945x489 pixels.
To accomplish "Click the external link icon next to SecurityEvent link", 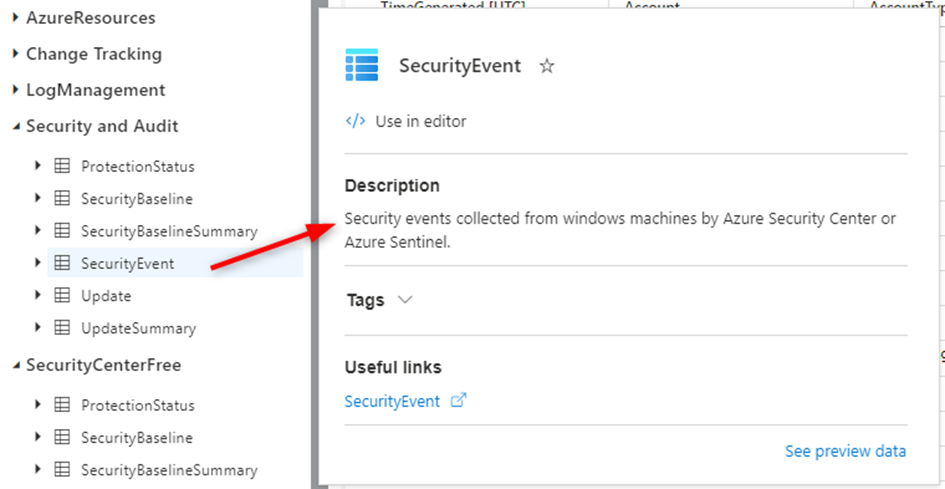I will coord(459,400).
